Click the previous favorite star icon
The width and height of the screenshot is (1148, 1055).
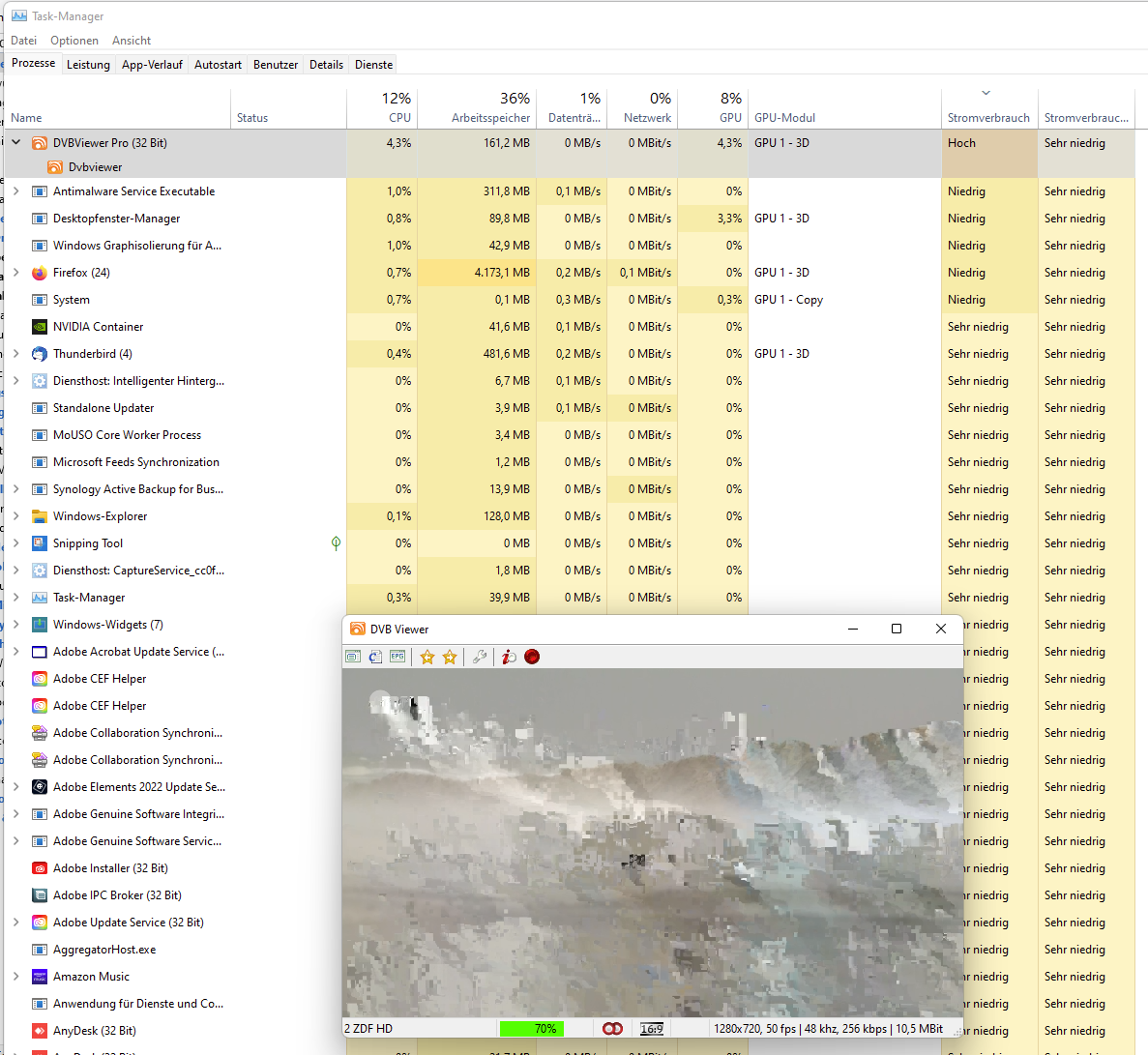[x=427, y=658]
